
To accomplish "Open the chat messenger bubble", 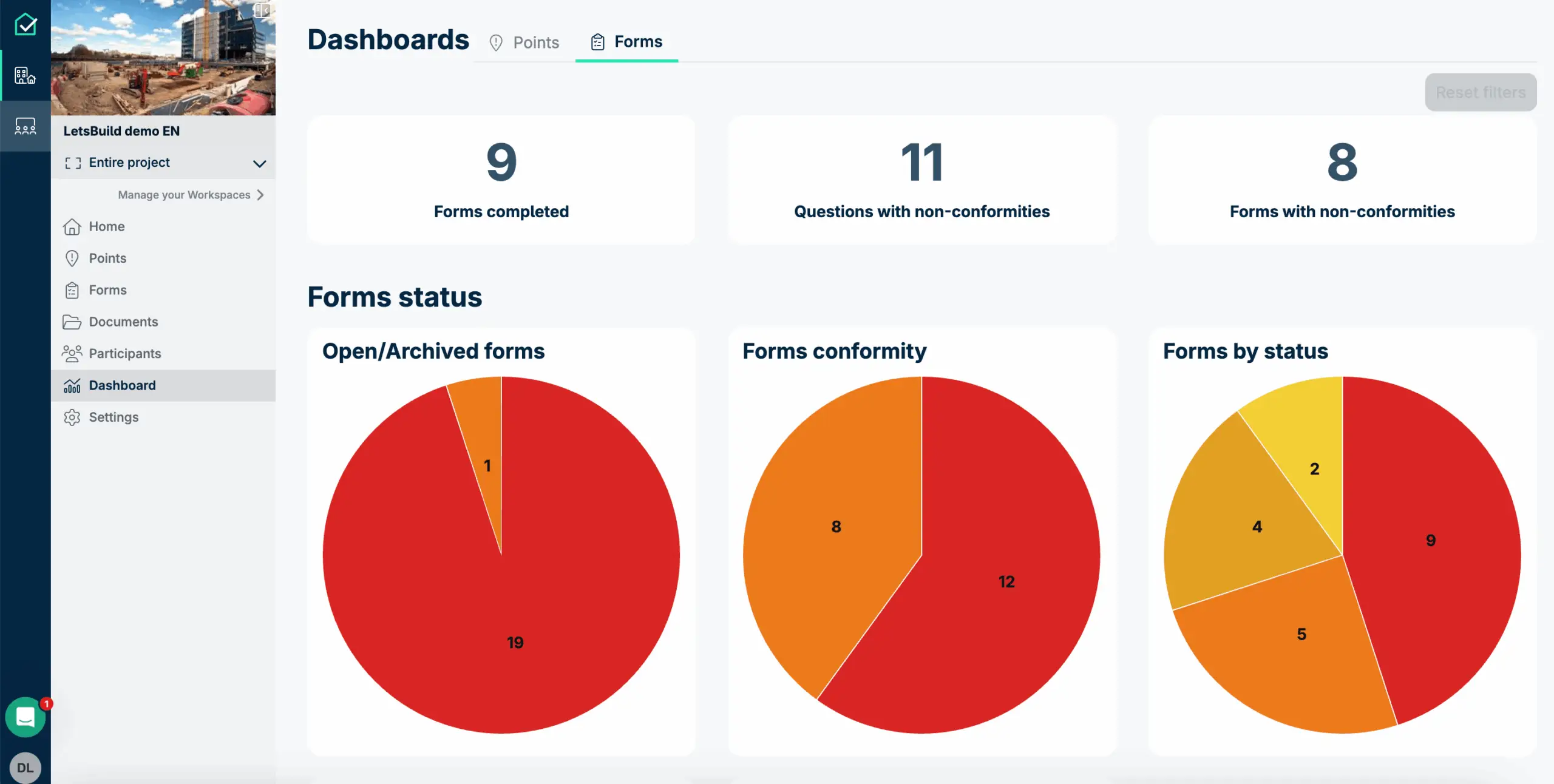I will coord(25,717).
